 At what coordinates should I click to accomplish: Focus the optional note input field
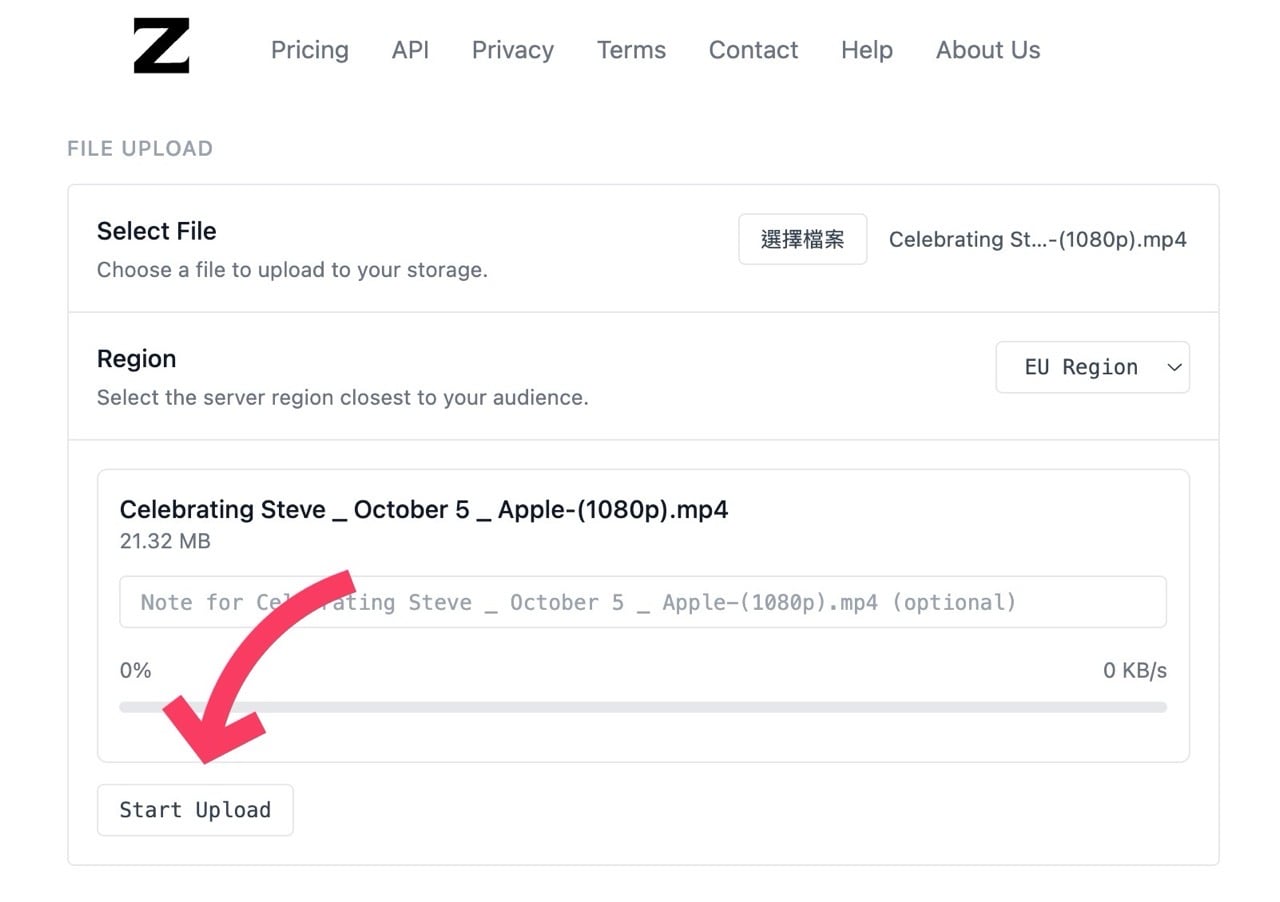[642, 602]
